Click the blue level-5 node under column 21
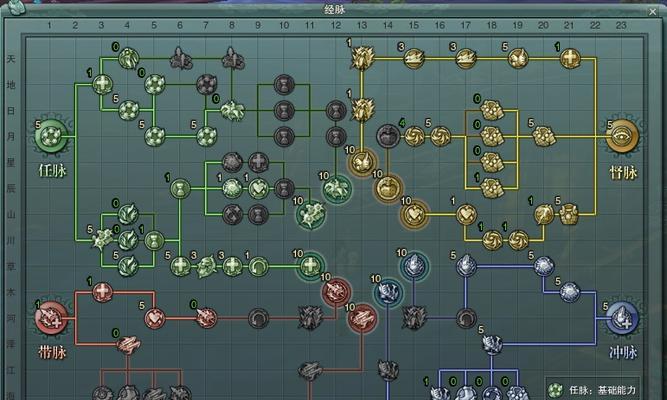The image size is (667, 400). click(570, 292)
